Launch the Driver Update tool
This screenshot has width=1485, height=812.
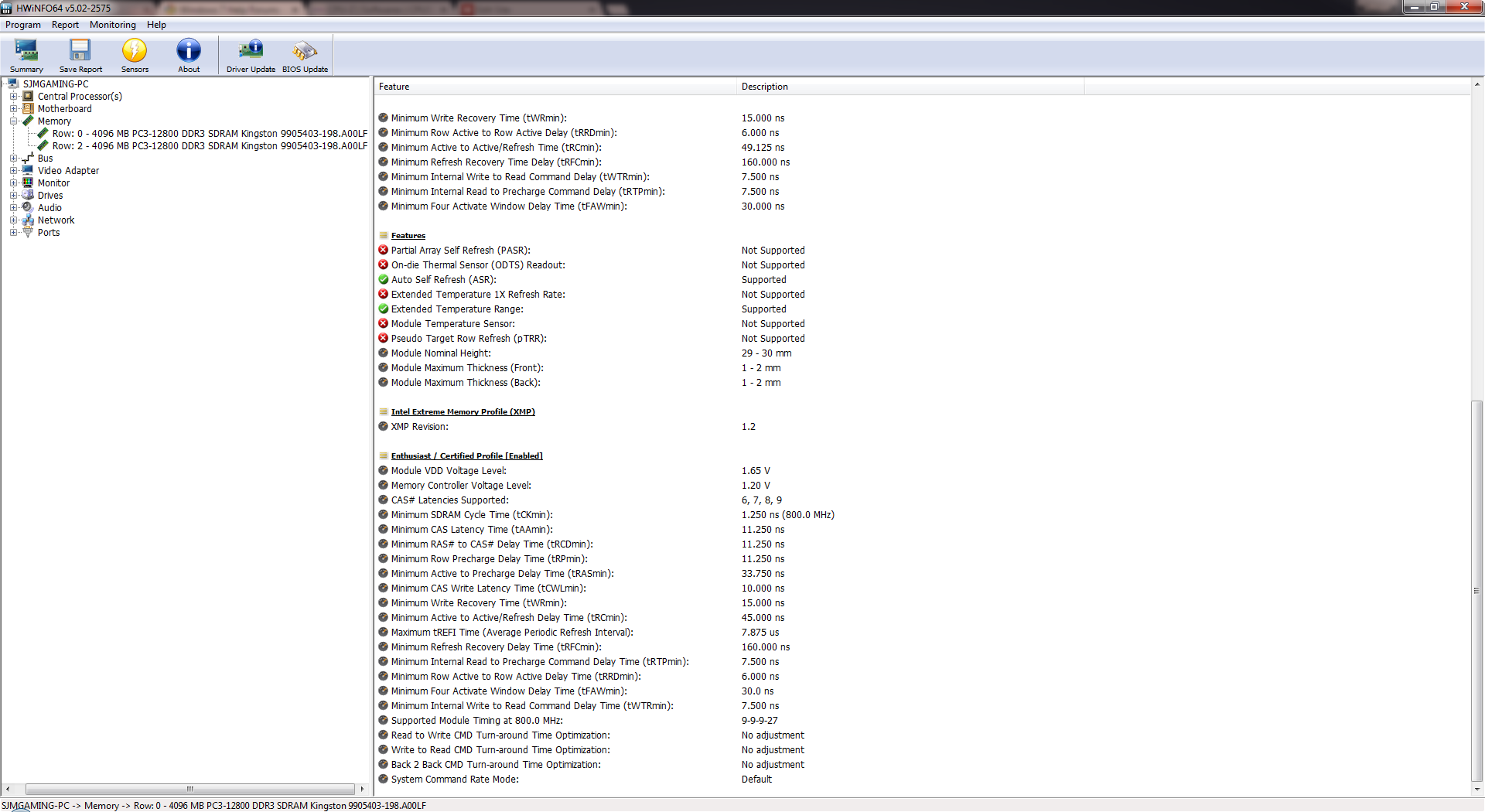251,55
